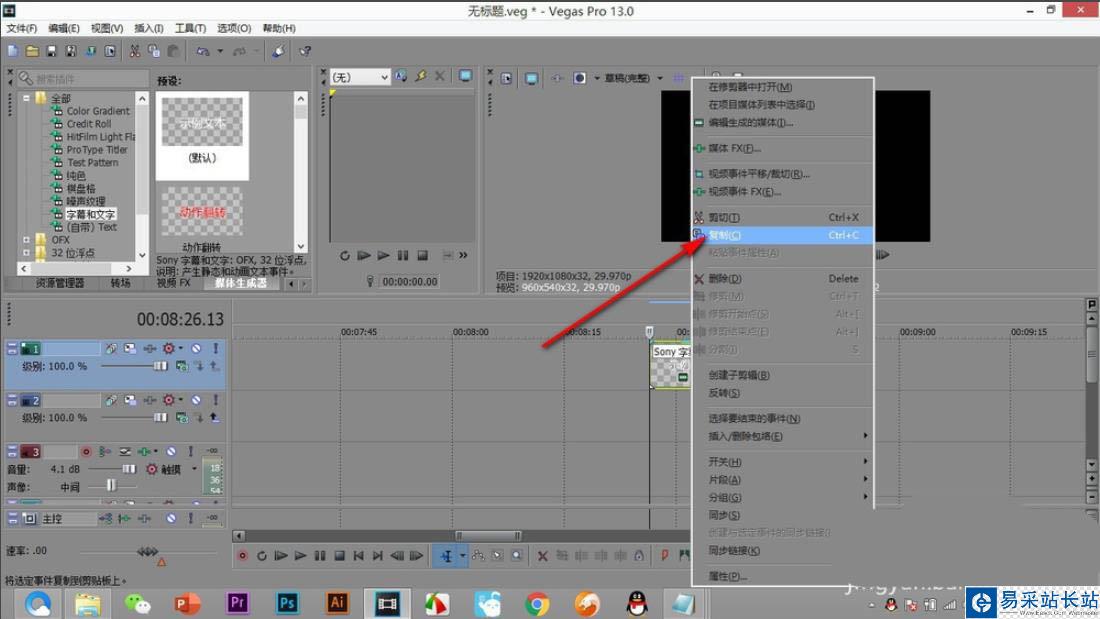Mute video track 1
This screenshot has height=619, width=1100.
(x=196, y=348)
